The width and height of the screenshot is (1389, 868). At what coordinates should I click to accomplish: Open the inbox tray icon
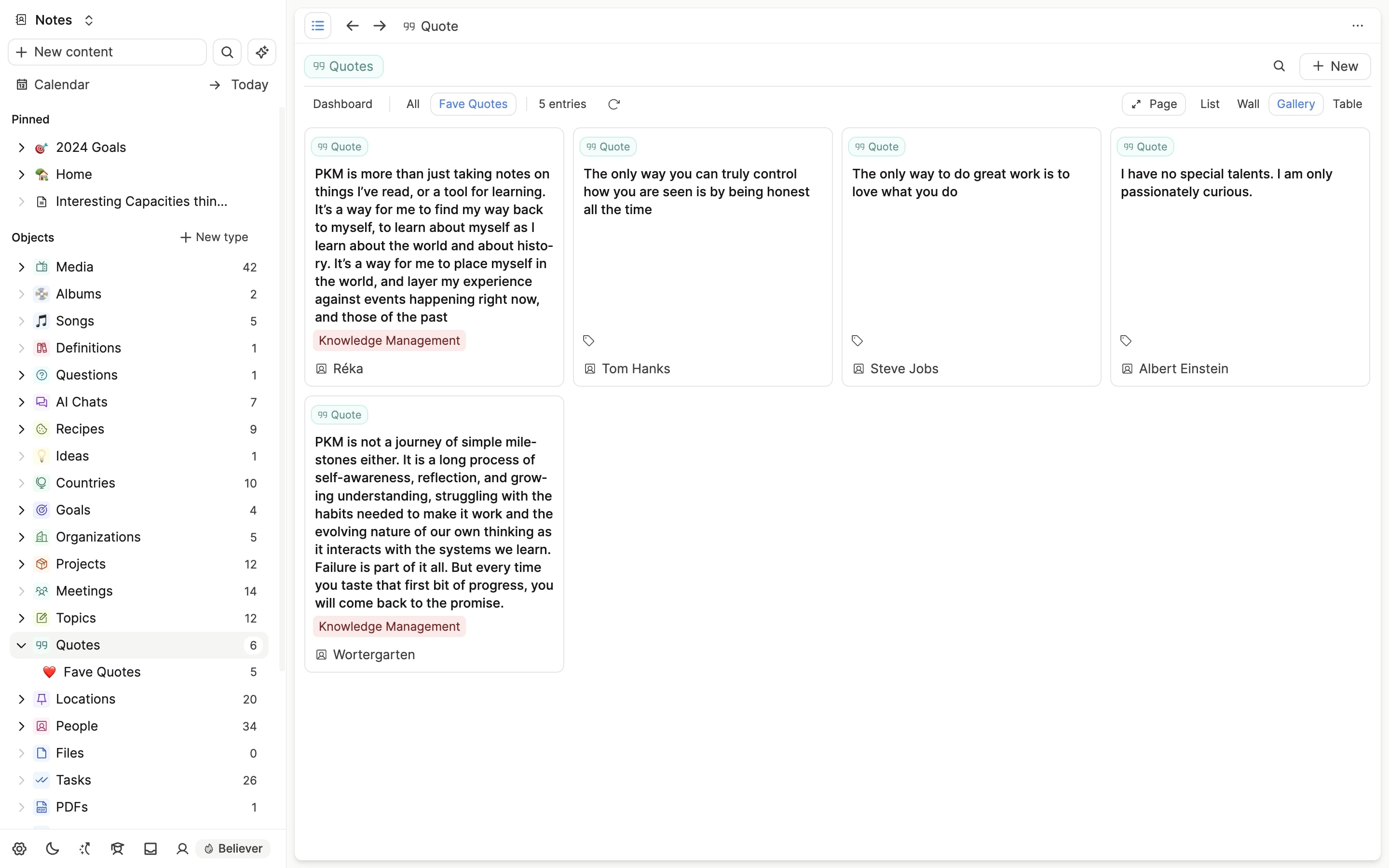(150, 849)
